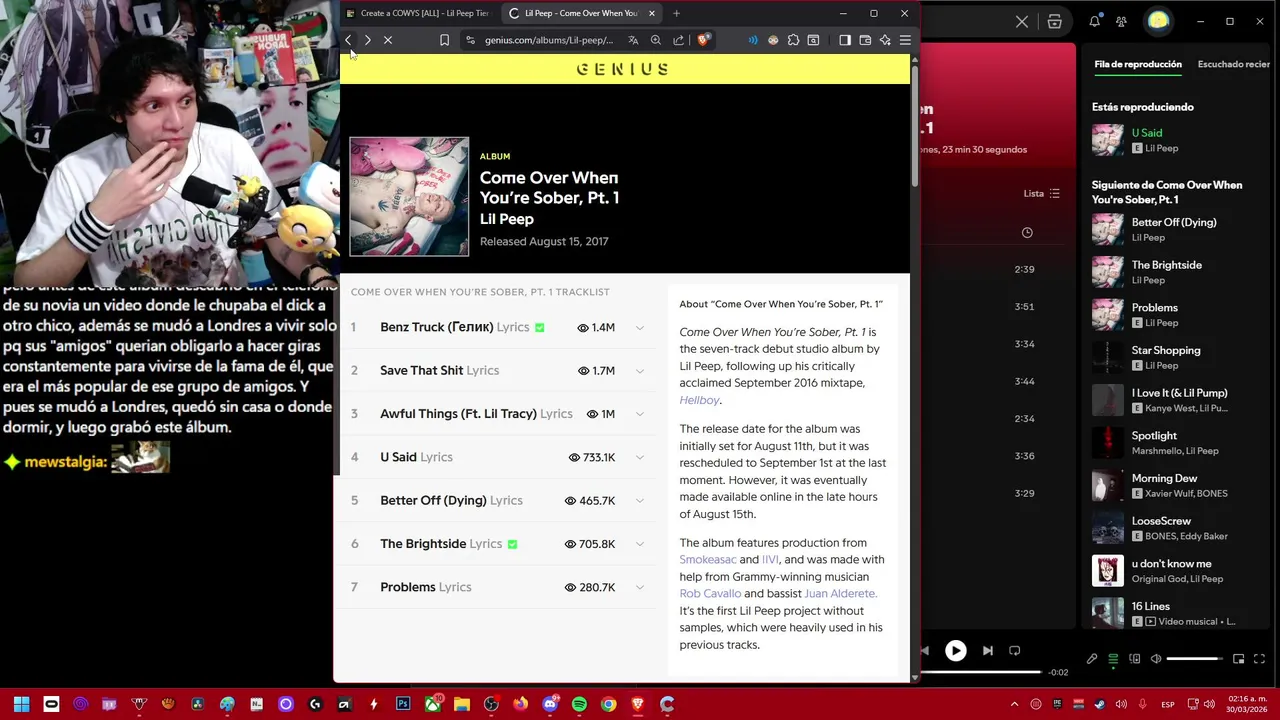Expand The Brightside track row
The image size is (1280, 720).
640,544
